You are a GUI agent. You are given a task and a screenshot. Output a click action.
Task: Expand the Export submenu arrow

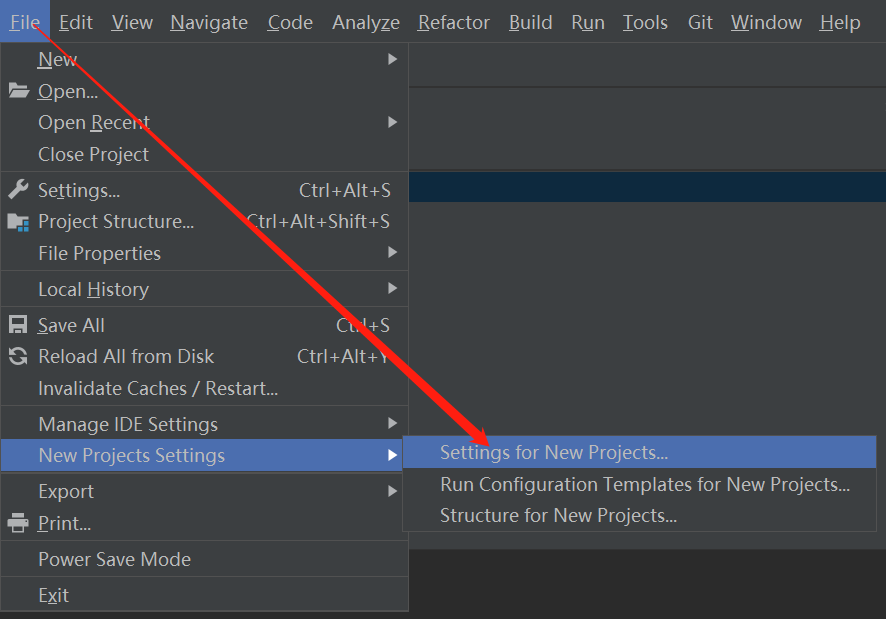pos(392,491)
